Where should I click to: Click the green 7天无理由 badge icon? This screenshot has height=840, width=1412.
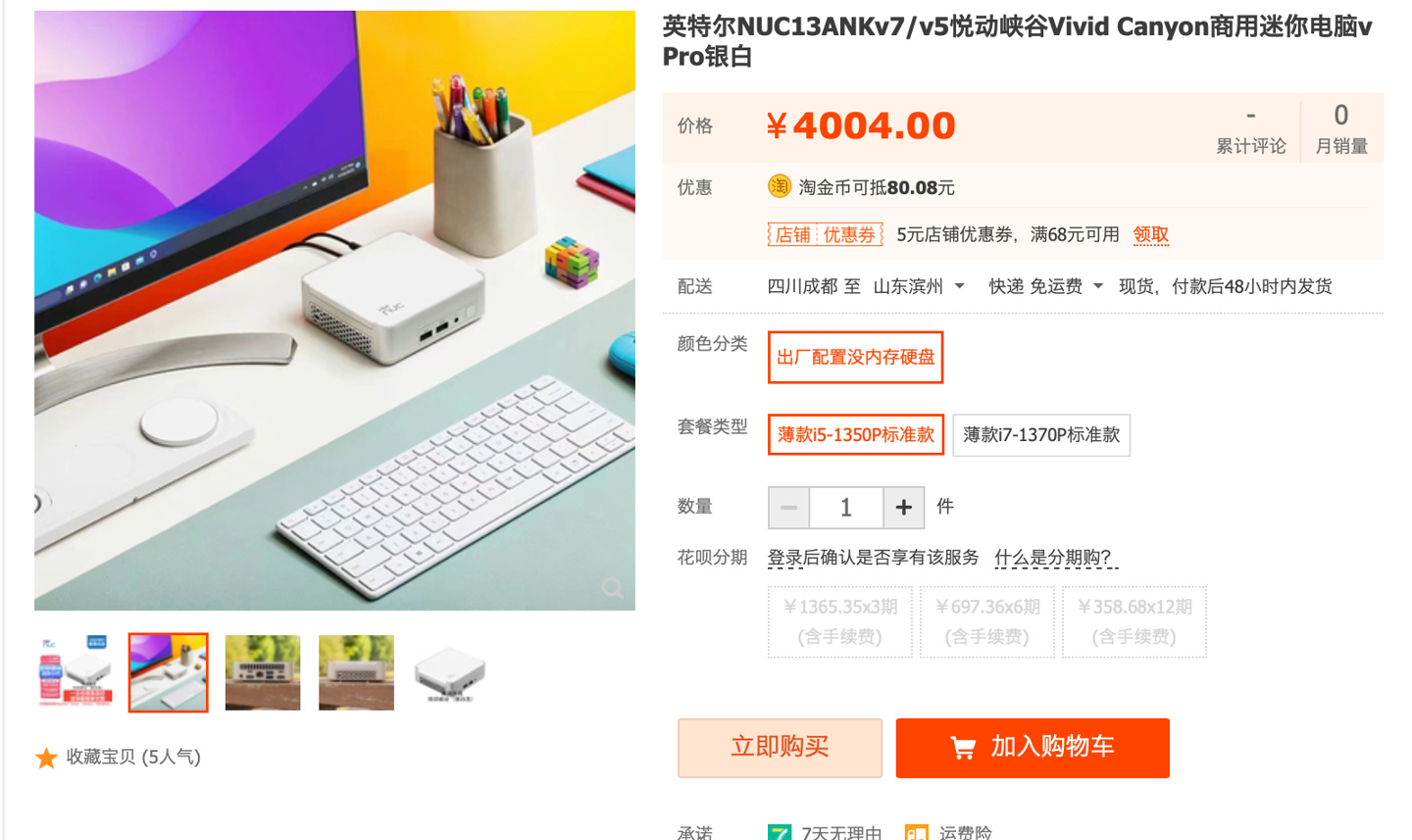point(780,833)
